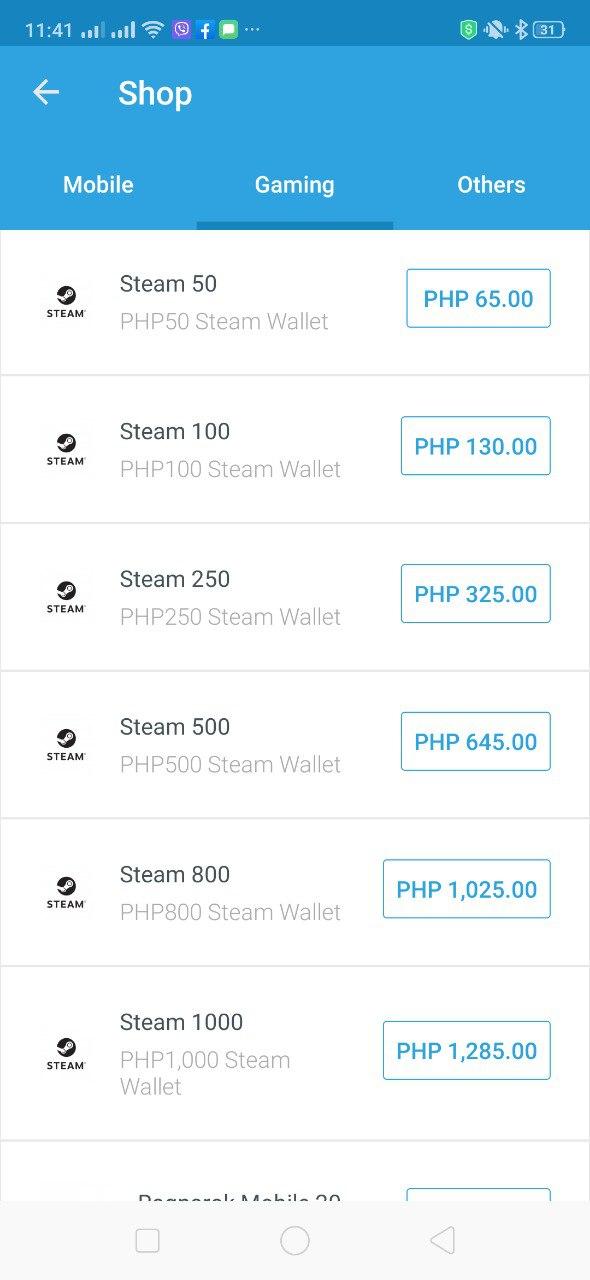Switch to the Others tab

click(x=491, y=185)
